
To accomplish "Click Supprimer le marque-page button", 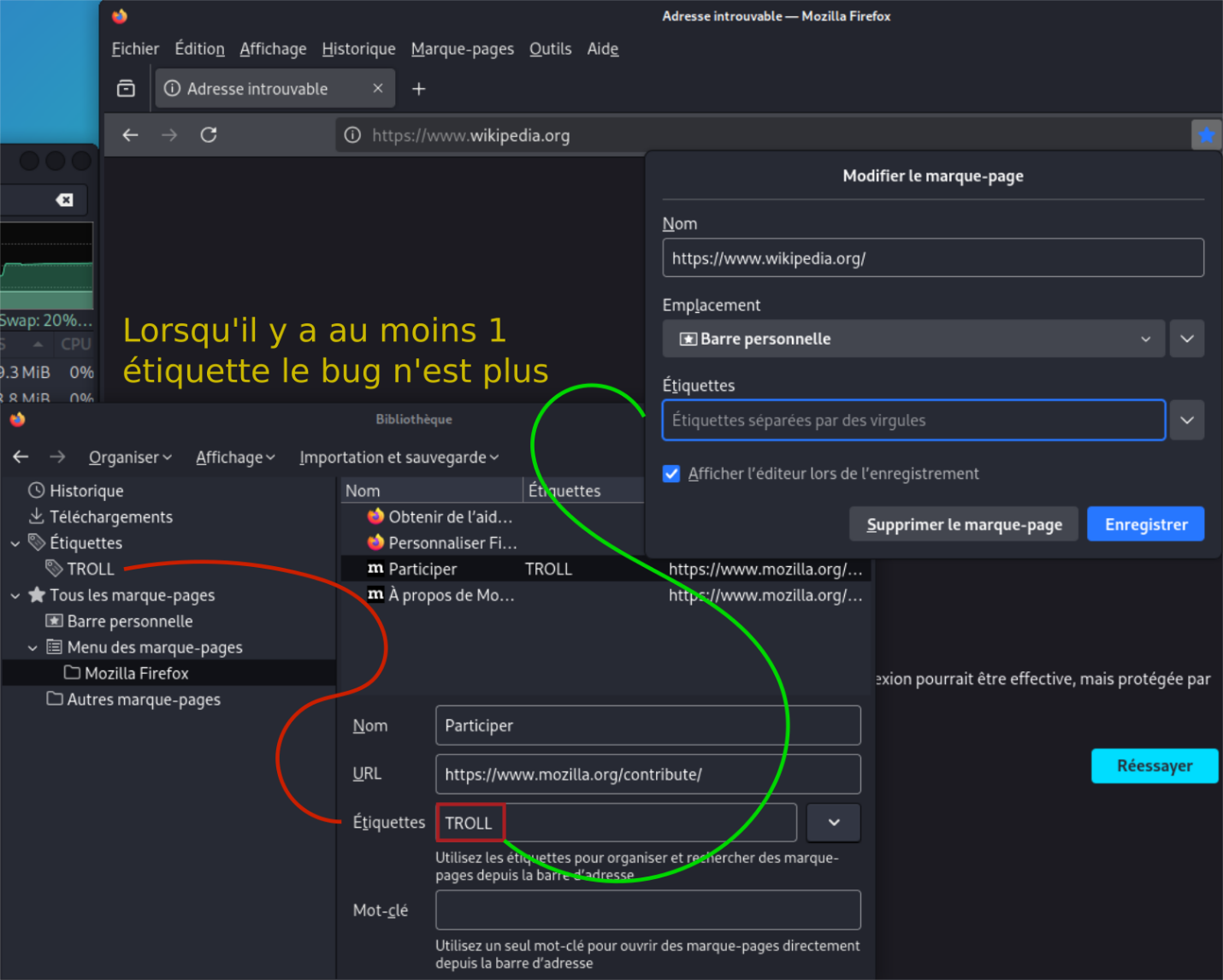I will (x=965, y=524).
